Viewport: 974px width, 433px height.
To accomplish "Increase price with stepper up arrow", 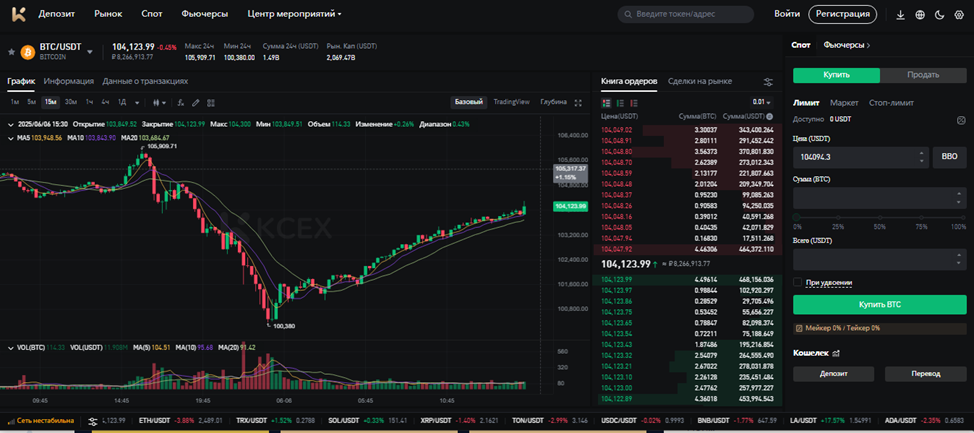I will pos(921,153).
